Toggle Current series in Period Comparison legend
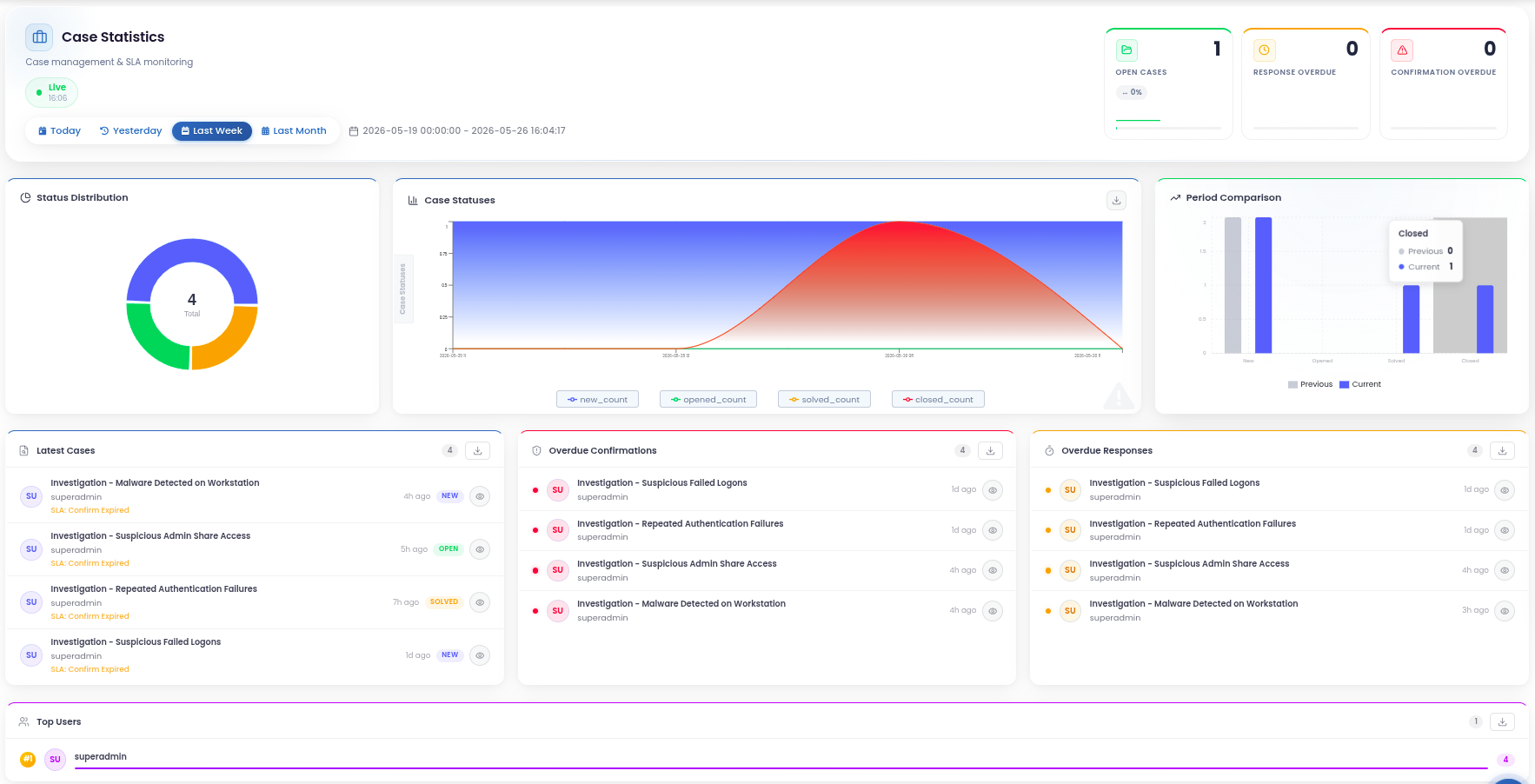The image size is (1535, 784). click(1360, 384)
